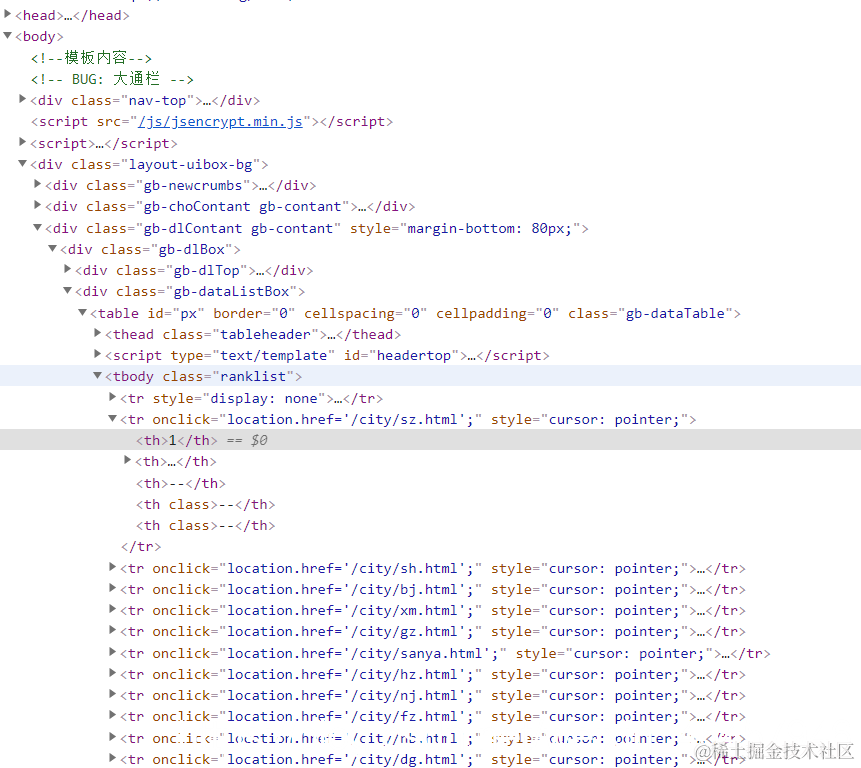Collapse the layout-uibox-bg div

[23, 163]
